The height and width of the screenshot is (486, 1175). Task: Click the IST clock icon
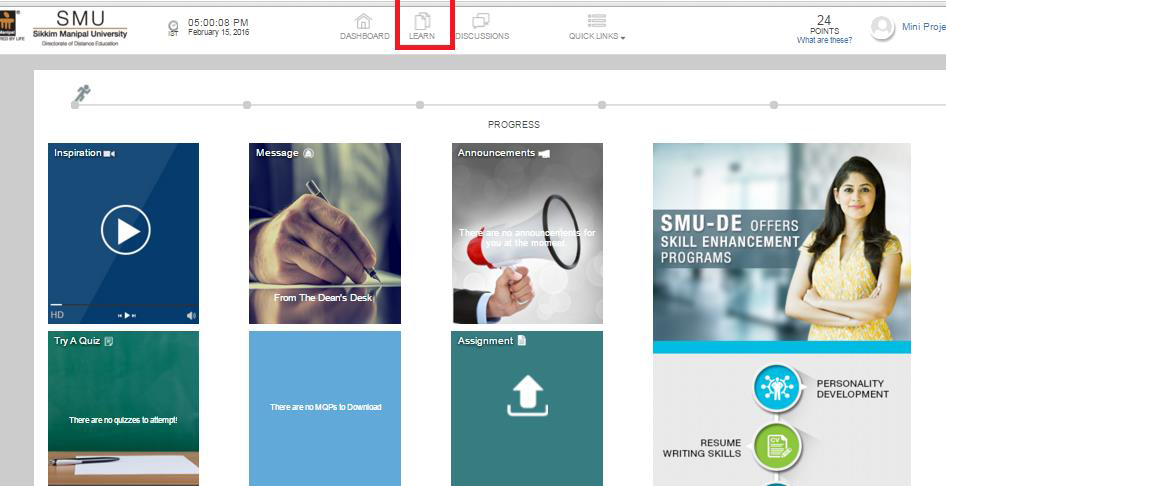pos(173,27)
